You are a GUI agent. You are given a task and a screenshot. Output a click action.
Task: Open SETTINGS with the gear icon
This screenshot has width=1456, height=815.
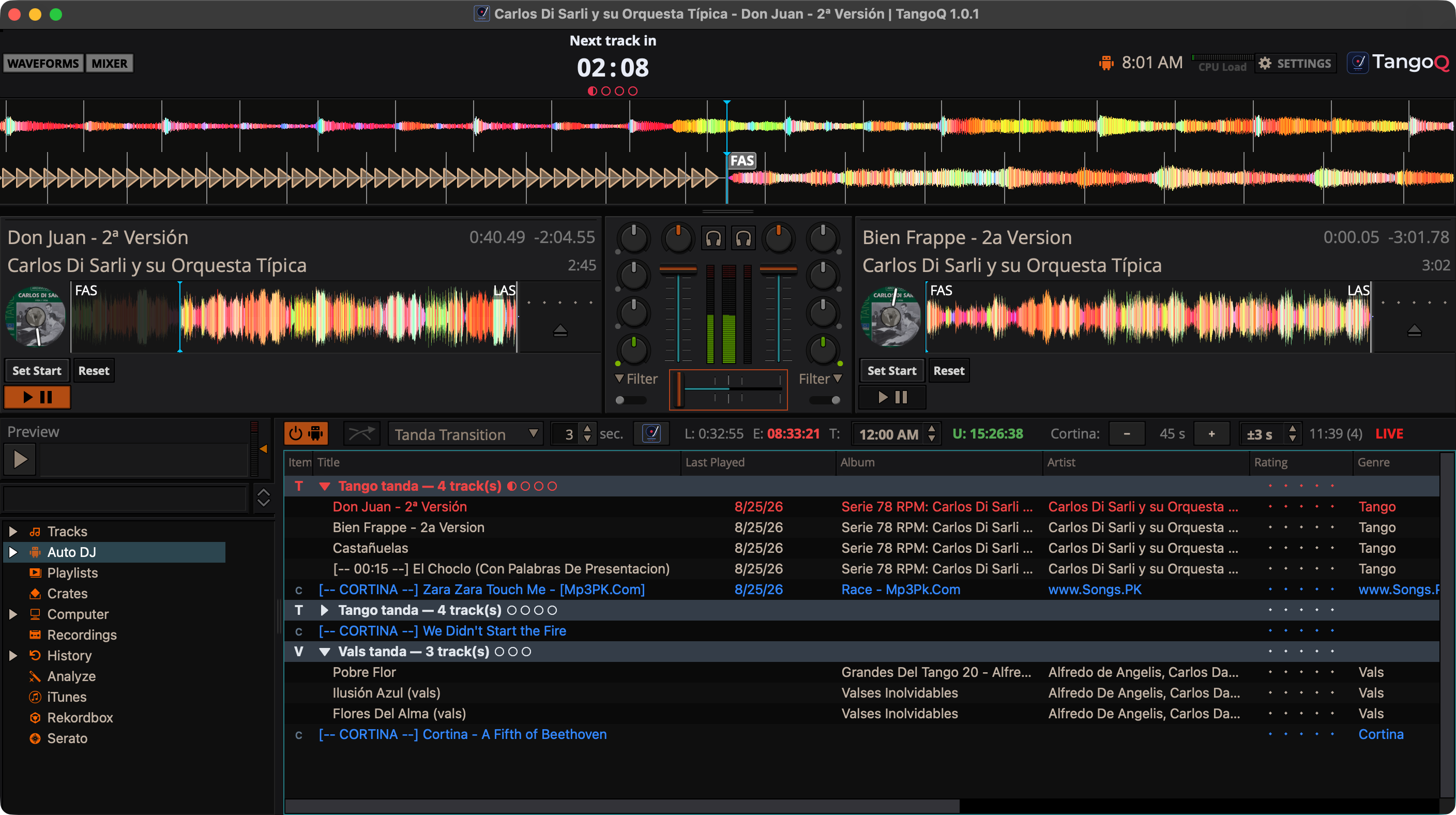pos(1296,63)
